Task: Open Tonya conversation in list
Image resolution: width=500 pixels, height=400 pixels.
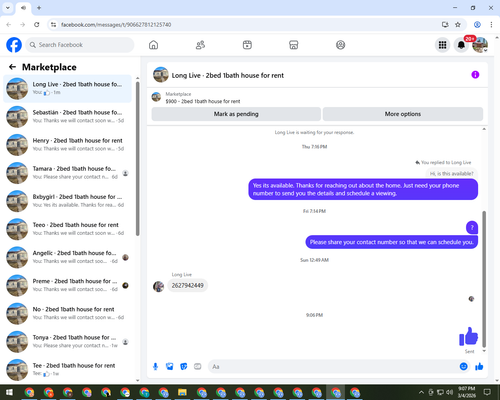Action: (67, 341)
